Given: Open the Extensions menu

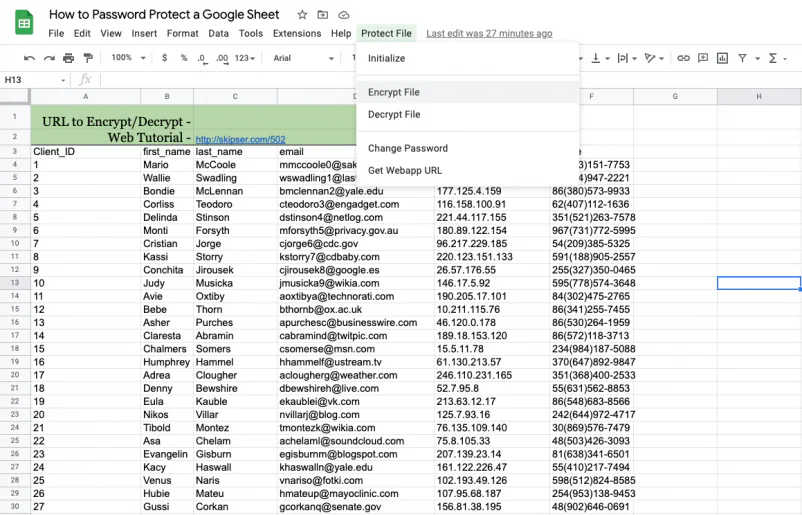Looking at the screenshot, I should pyautogui.click(x=297, y=33).
